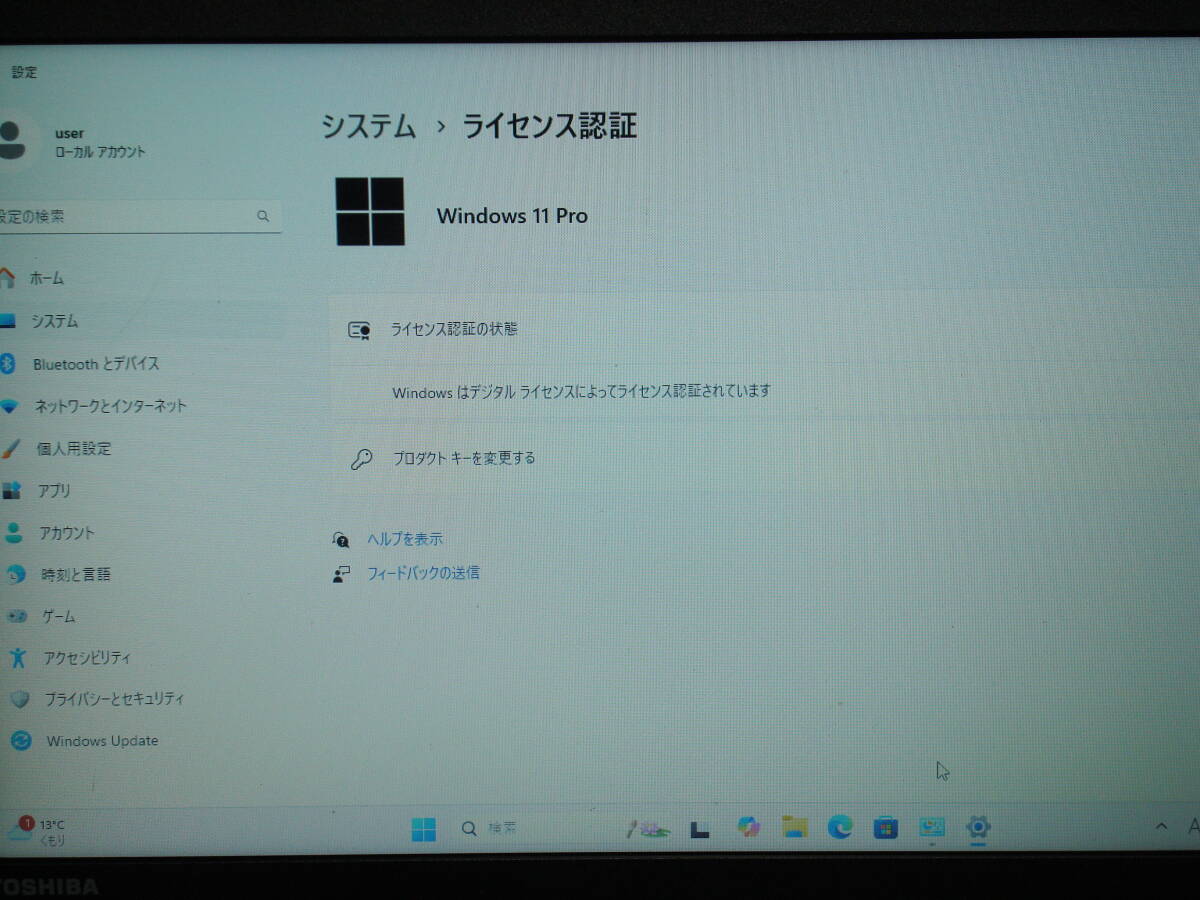1200x900 pixels.
Task: Open ゲーム settings via gamepad icon
Action: (x=20, y=616)
